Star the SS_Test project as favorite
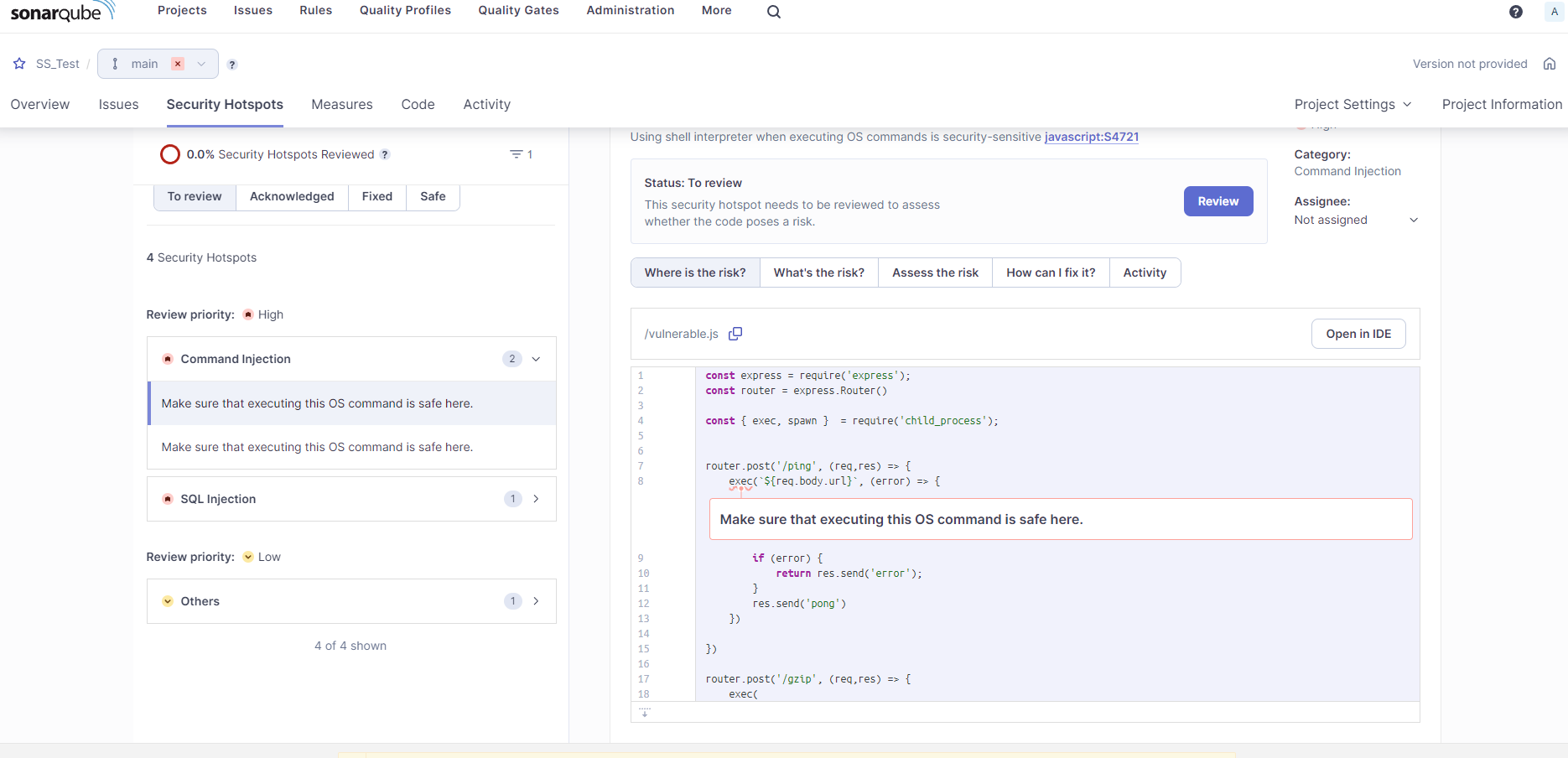1568x758 pixels. 19,64
